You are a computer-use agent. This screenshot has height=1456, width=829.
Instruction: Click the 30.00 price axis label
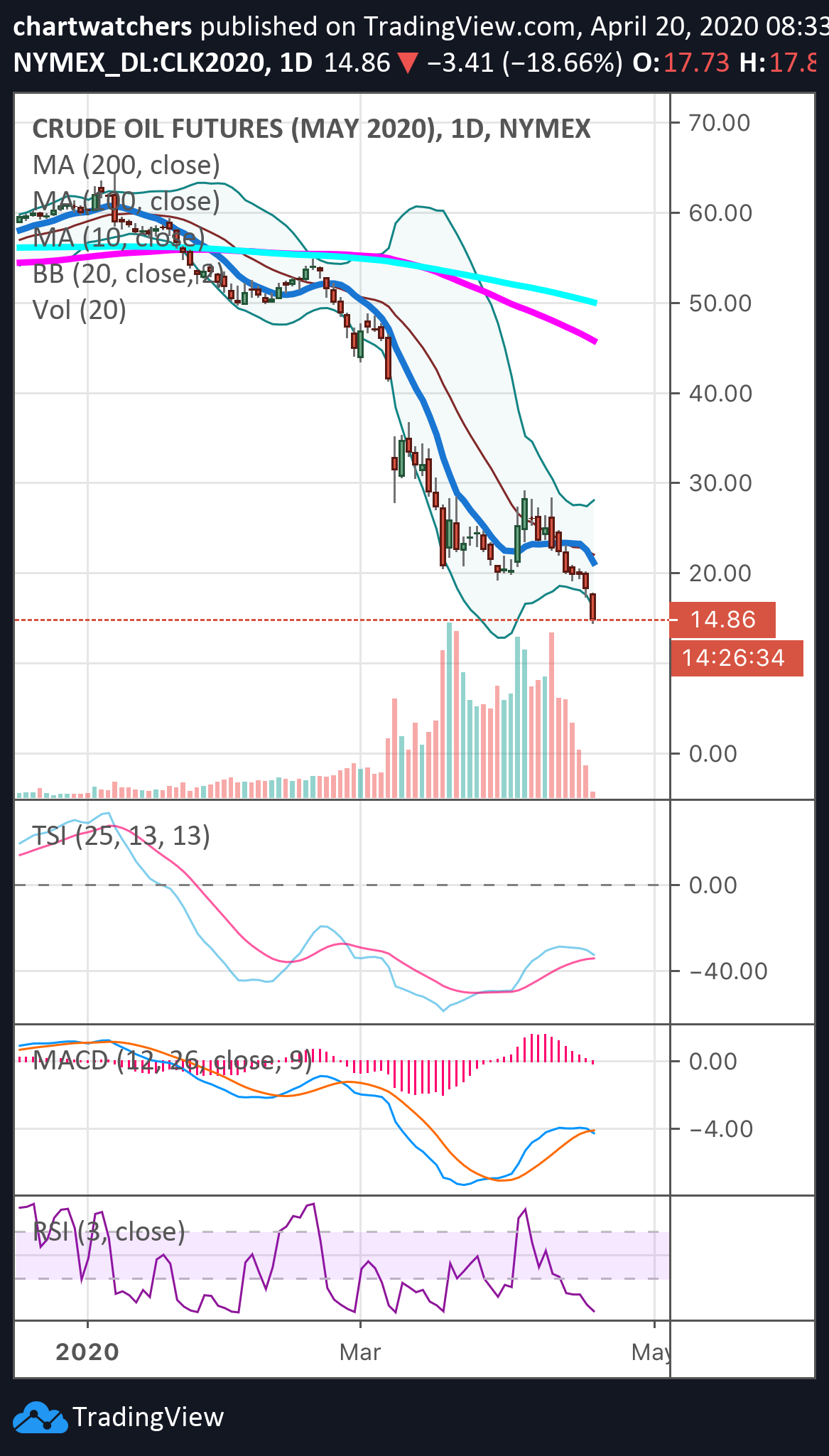tap(720, 482)
